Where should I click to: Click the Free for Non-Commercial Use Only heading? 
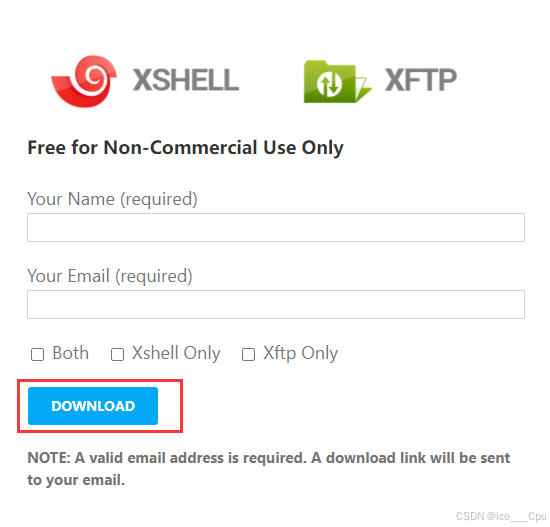pos(186,148)
